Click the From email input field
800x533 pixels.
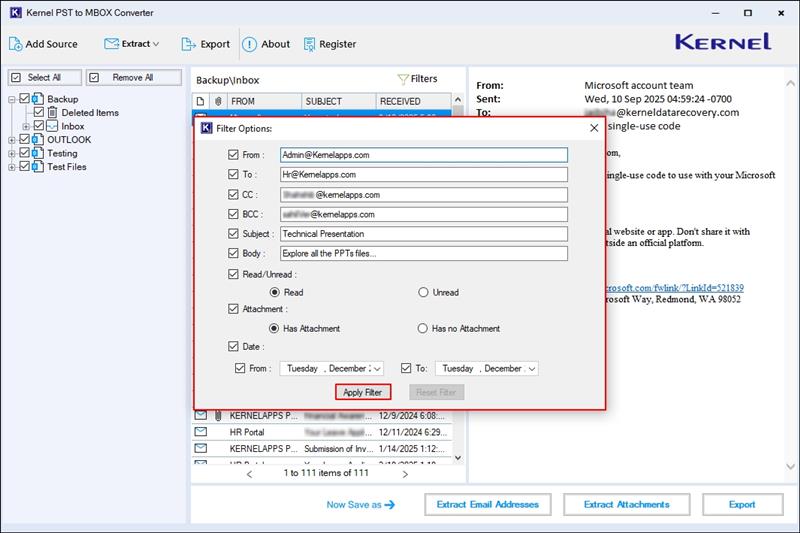(424, 155)
